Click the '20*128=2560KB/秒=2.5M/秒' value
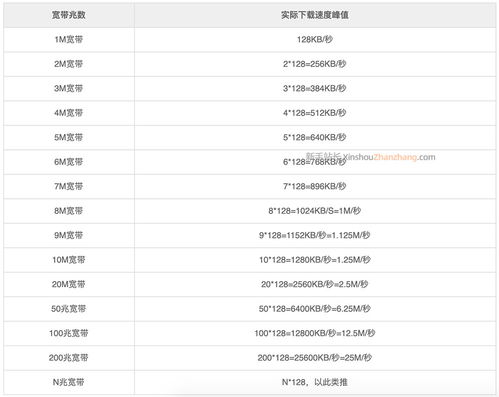499x397 pixels. [315, 284]
